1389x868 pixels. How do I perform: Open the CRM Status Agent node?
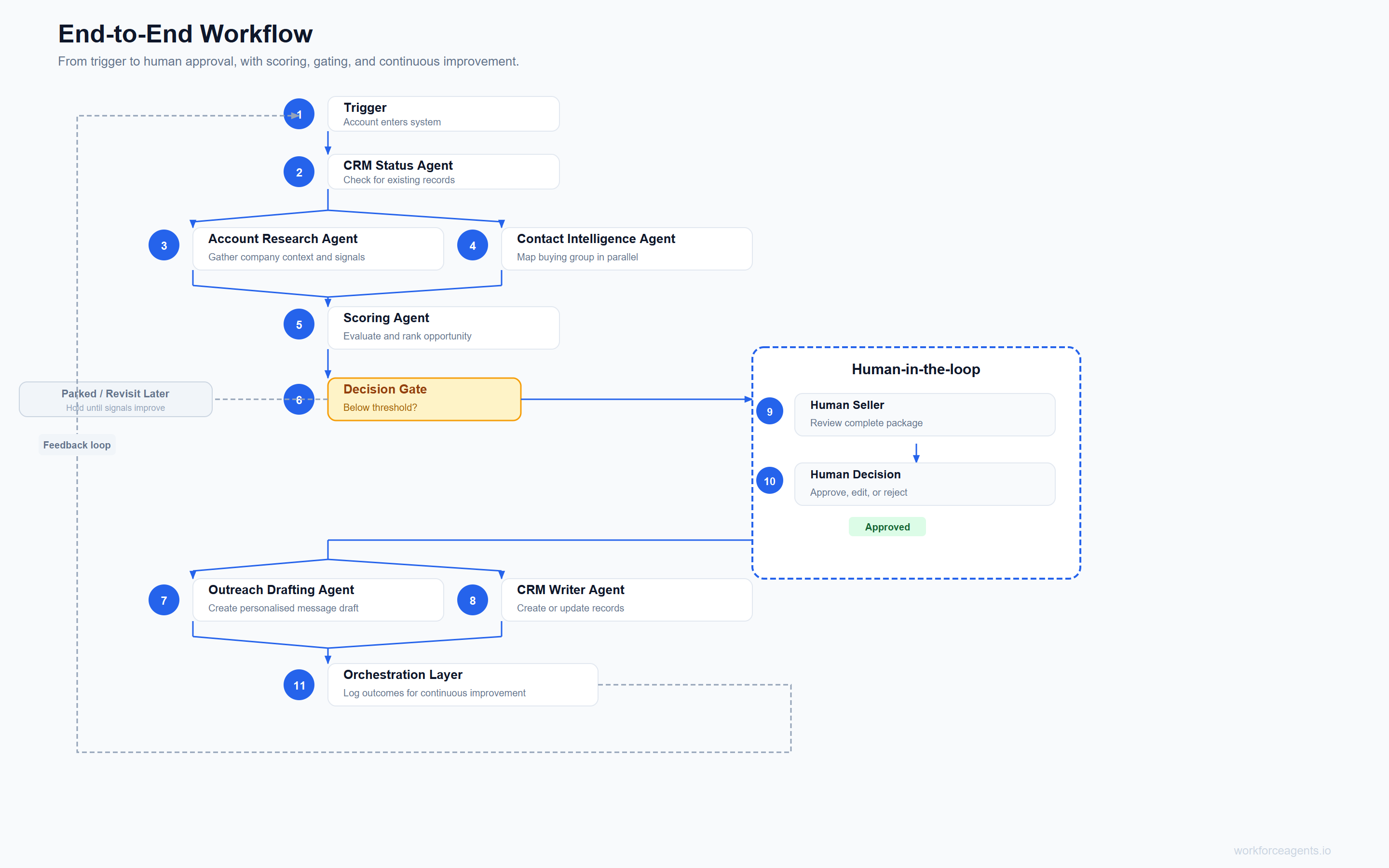pyautogui.click(x=443, y=172)
